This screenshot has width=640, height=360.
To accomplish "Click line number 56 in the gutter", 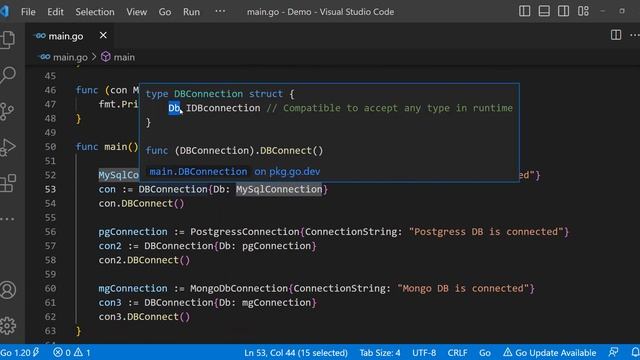I will click(50, 232).
